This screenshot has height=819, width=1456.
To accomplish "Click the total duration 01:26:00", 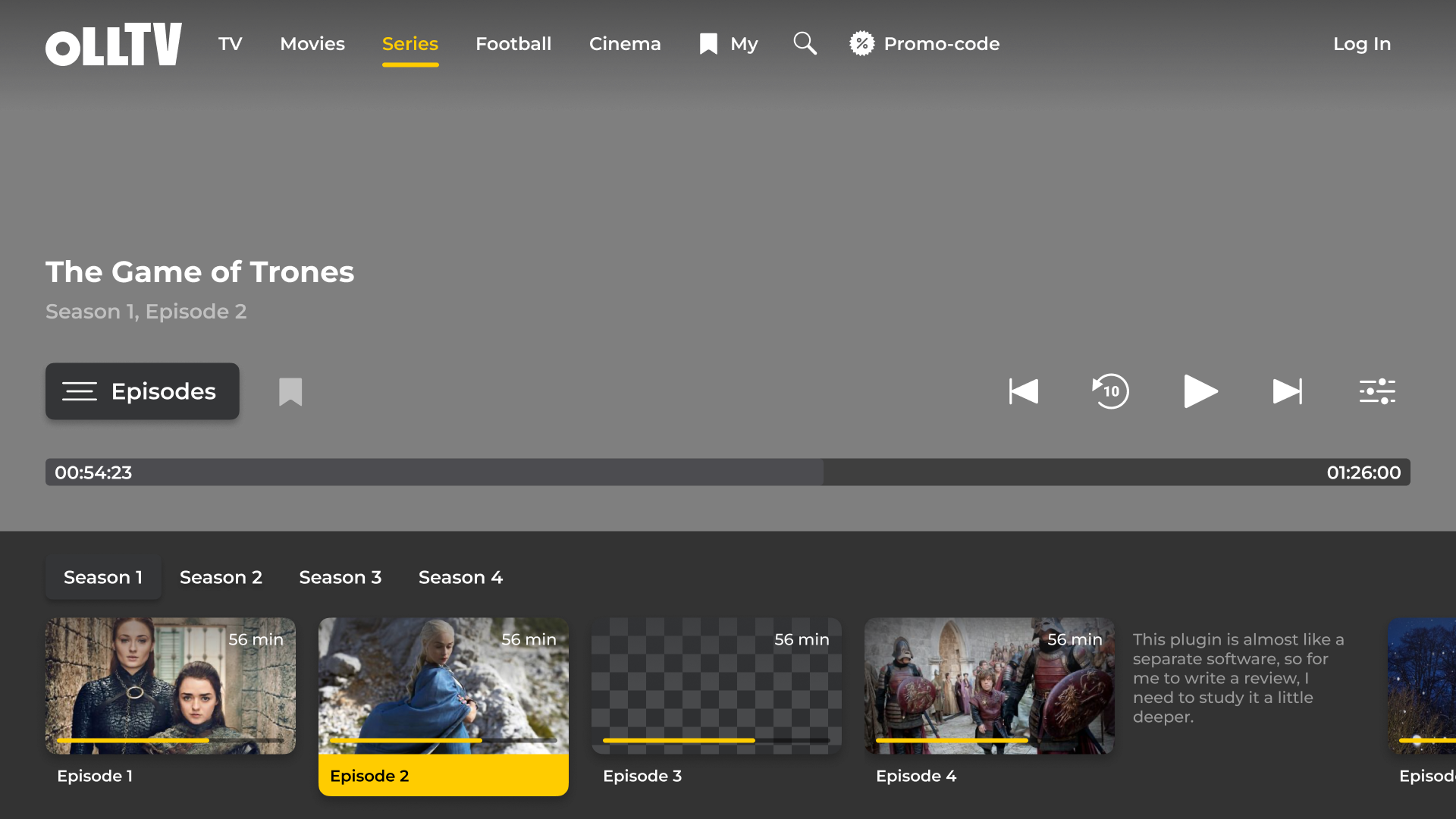I will coord(1363,472).
